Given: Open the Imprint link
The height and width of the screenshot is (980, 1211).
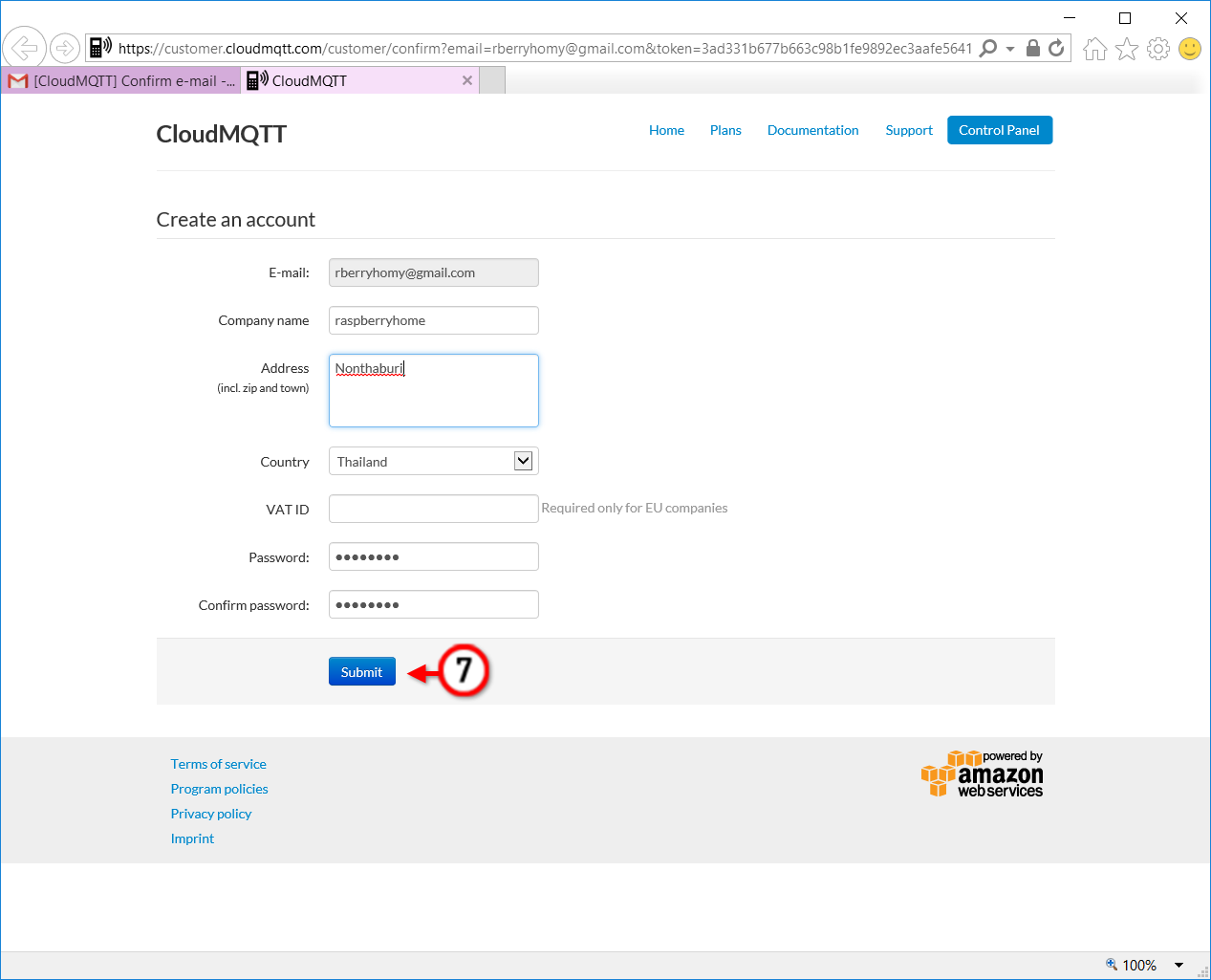Looking at the screenshot, I should coord(192,838).
